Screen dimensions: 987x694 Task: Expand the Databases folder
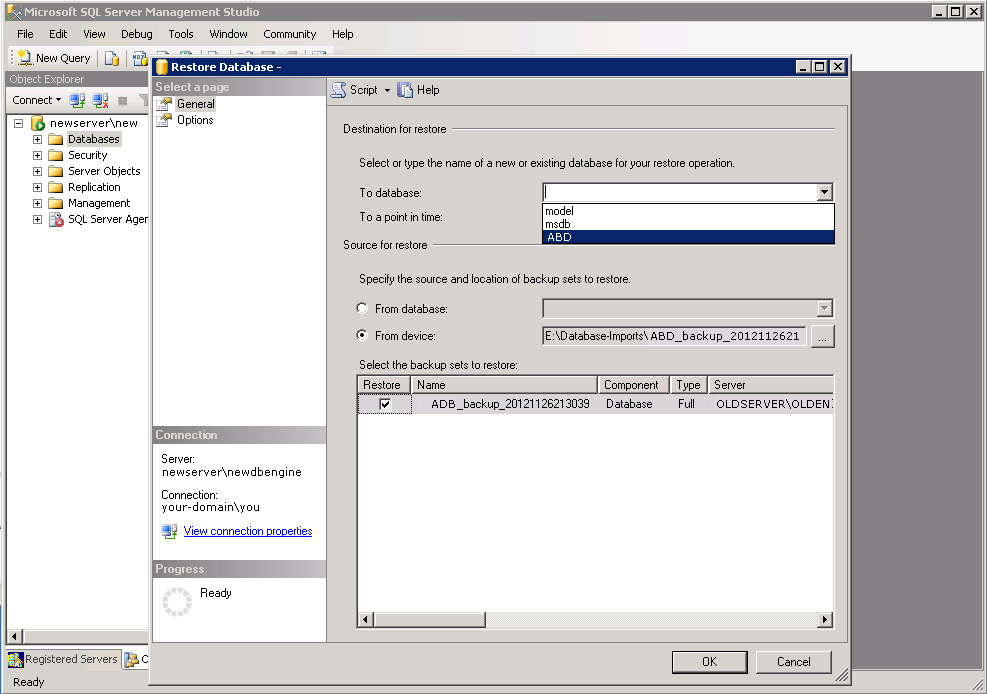[x=37, y=139]
